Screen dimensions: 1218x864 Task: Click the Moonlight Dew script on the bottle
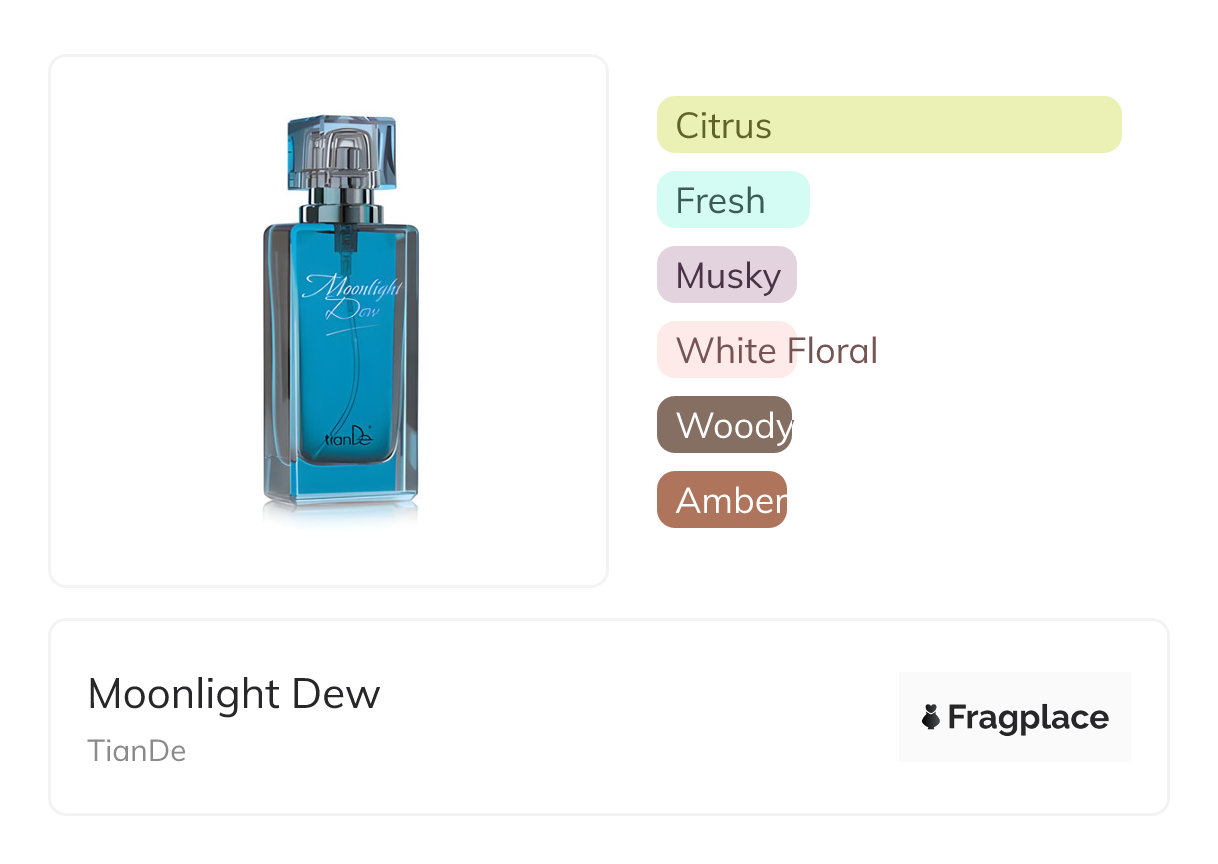pyautogui.click(x=350, y=297)
